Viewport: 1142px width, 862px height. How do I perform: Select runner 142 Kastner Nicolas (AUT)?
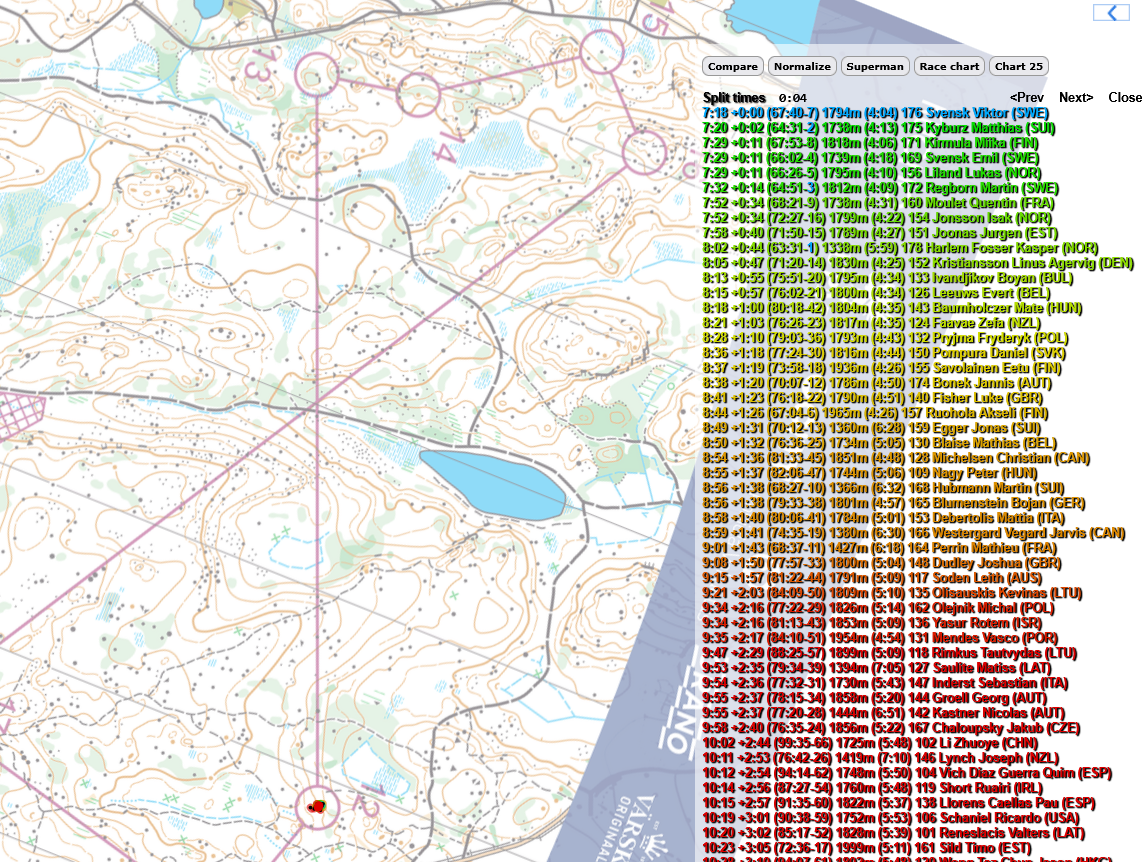click(x=883, y=713)
